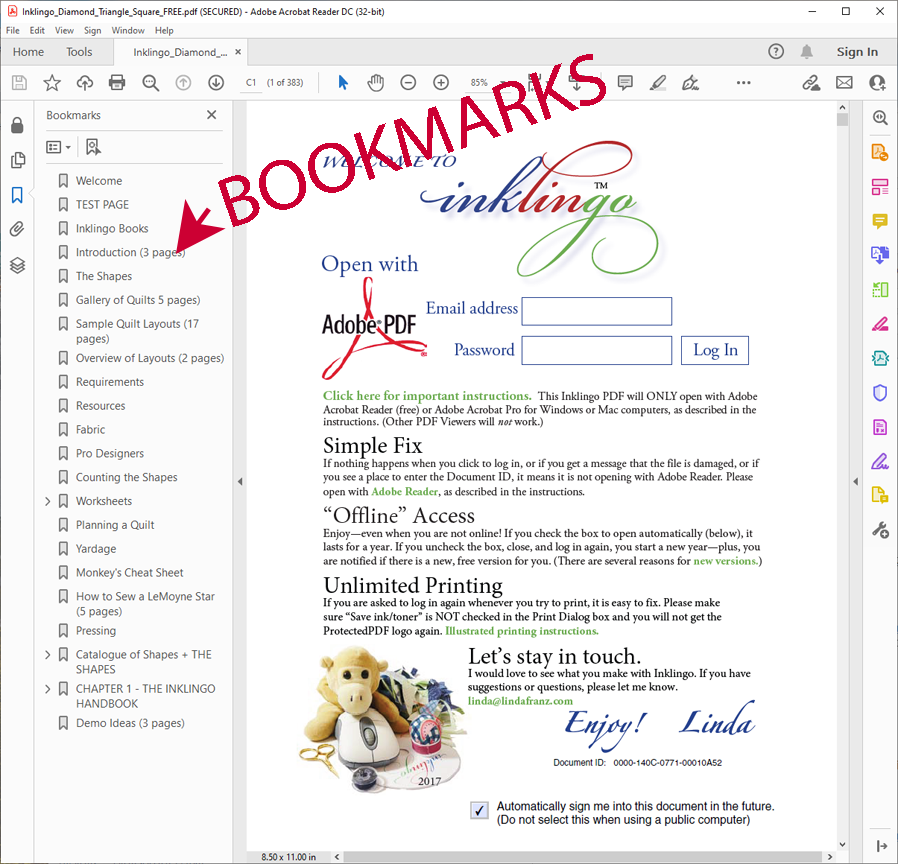898x864 pixels.
Task: Switch to the Home tab
Action: [28, 52]
